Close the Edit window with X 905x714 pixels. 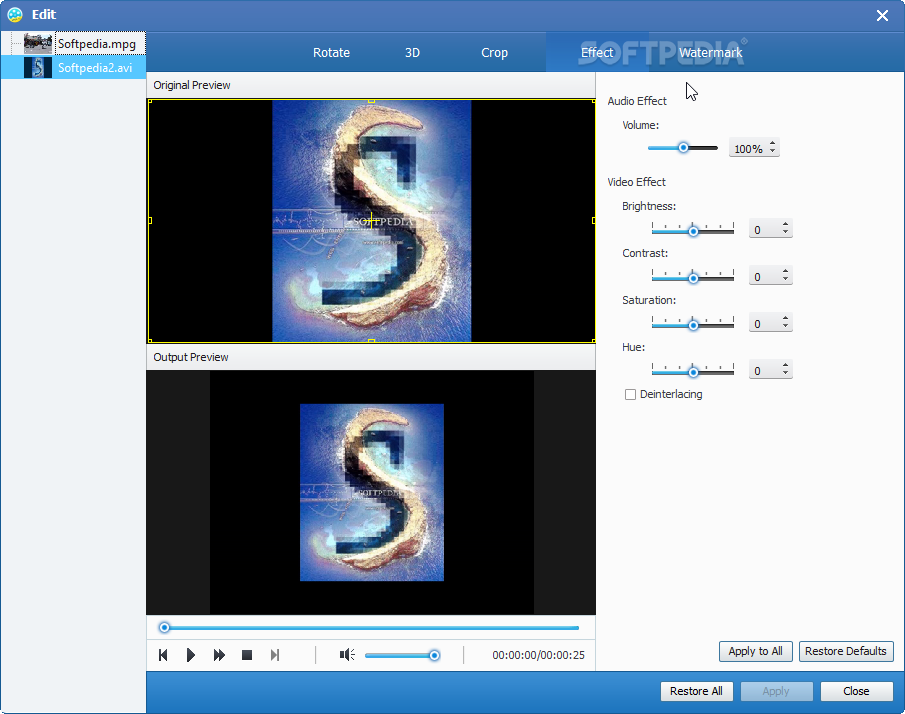point(882,16)
